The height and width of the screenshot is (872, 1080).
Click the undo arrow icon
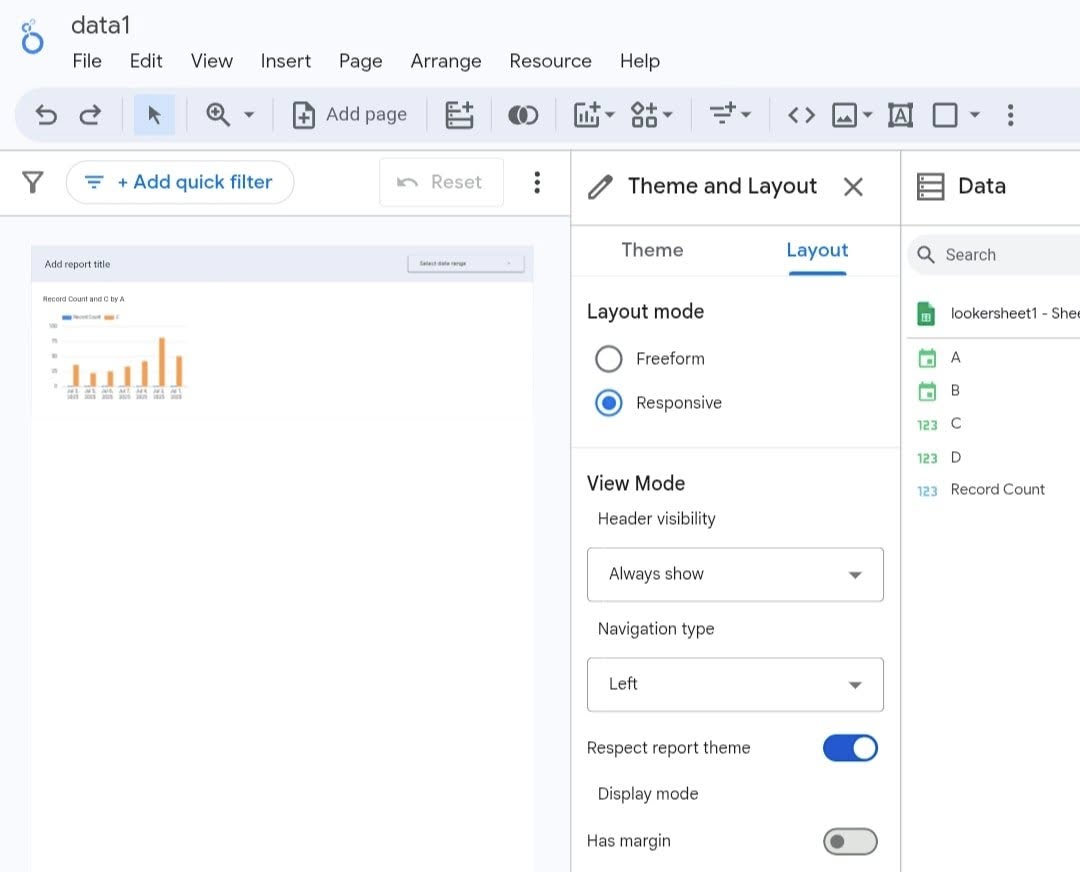[x=46, y=115]
